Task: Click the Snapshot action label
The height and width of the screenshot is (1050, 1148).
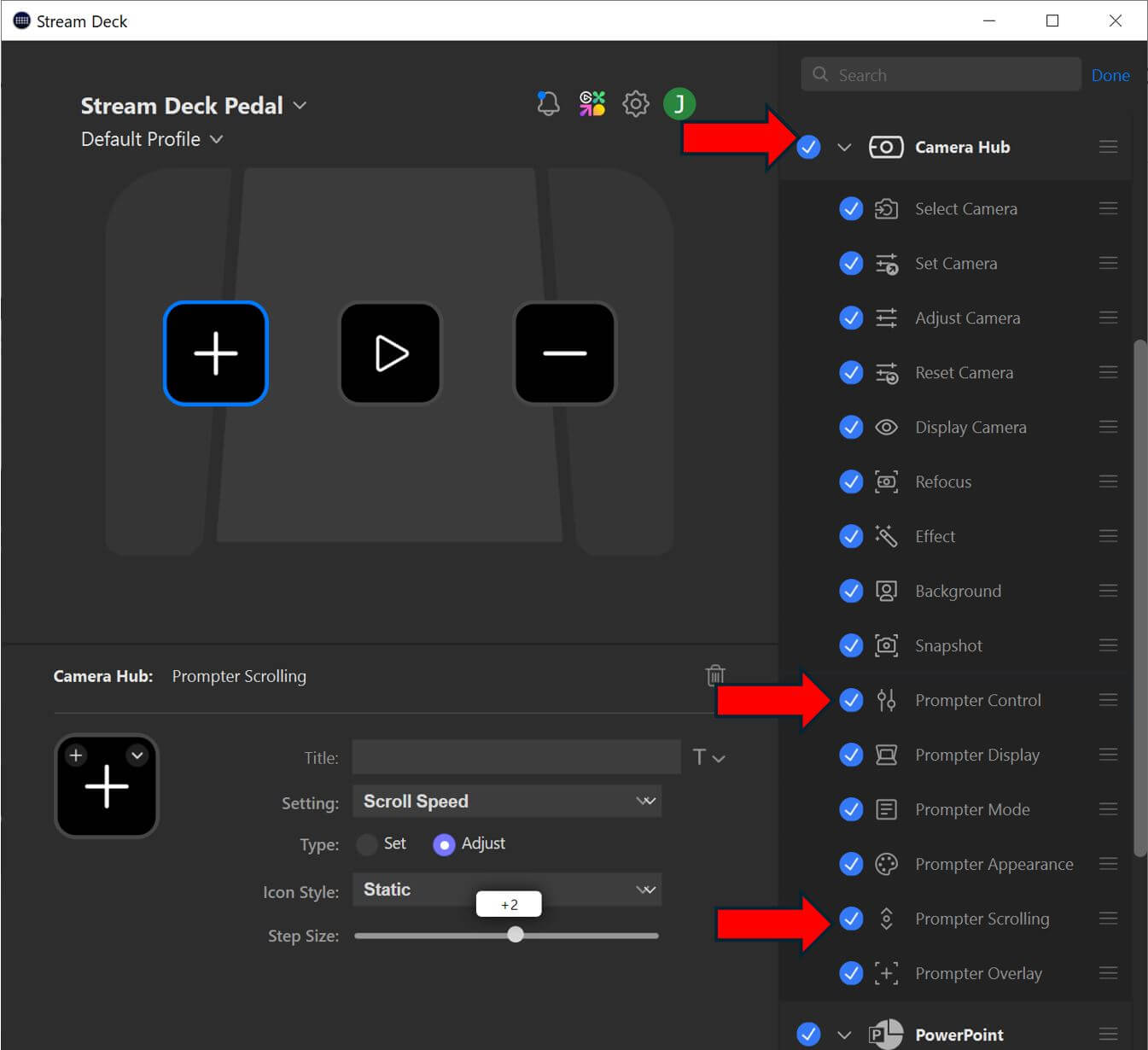Action: point(948,645)
